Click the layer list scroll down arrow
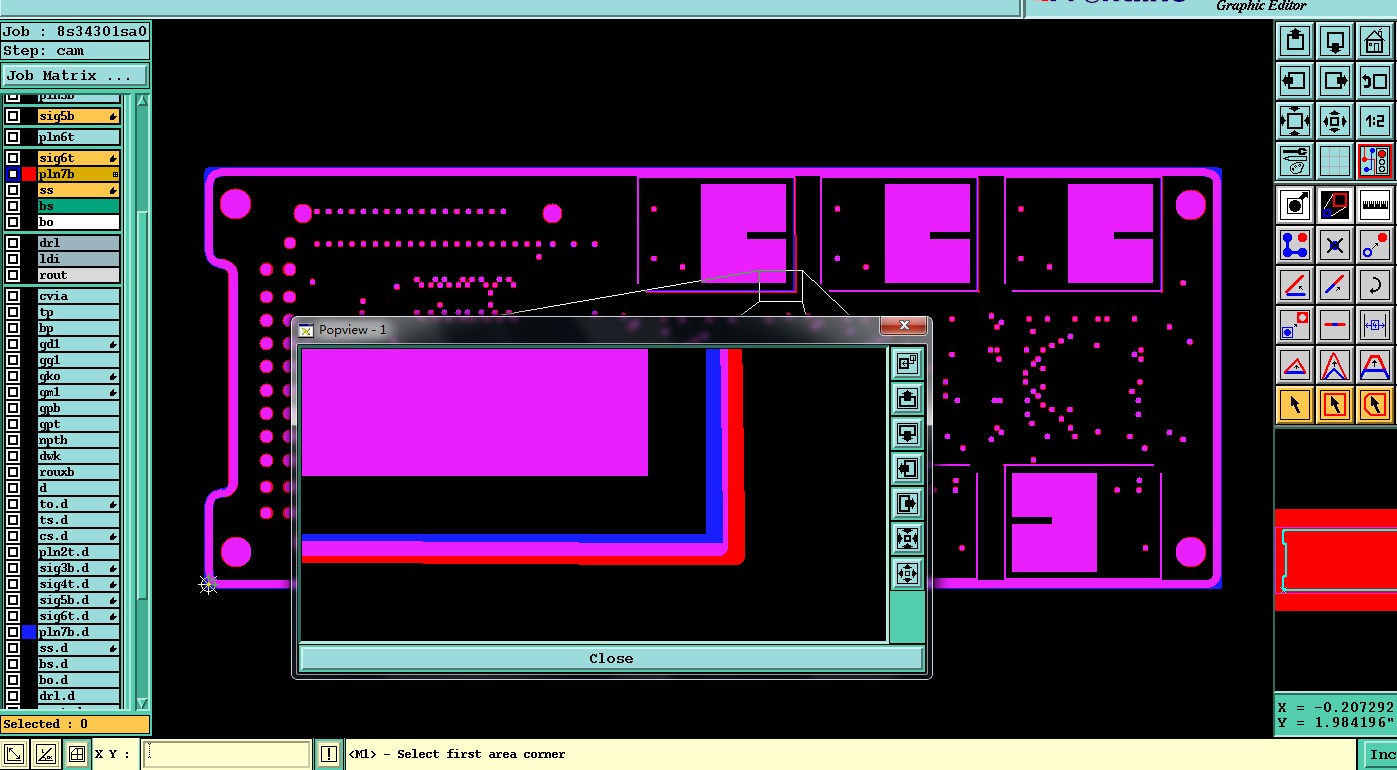Screen dimensions: 1397x770 point(141,703)
